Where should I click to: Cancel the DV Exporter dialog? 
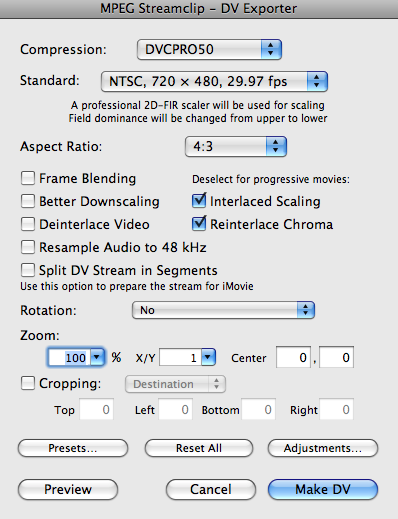point(211,489)
